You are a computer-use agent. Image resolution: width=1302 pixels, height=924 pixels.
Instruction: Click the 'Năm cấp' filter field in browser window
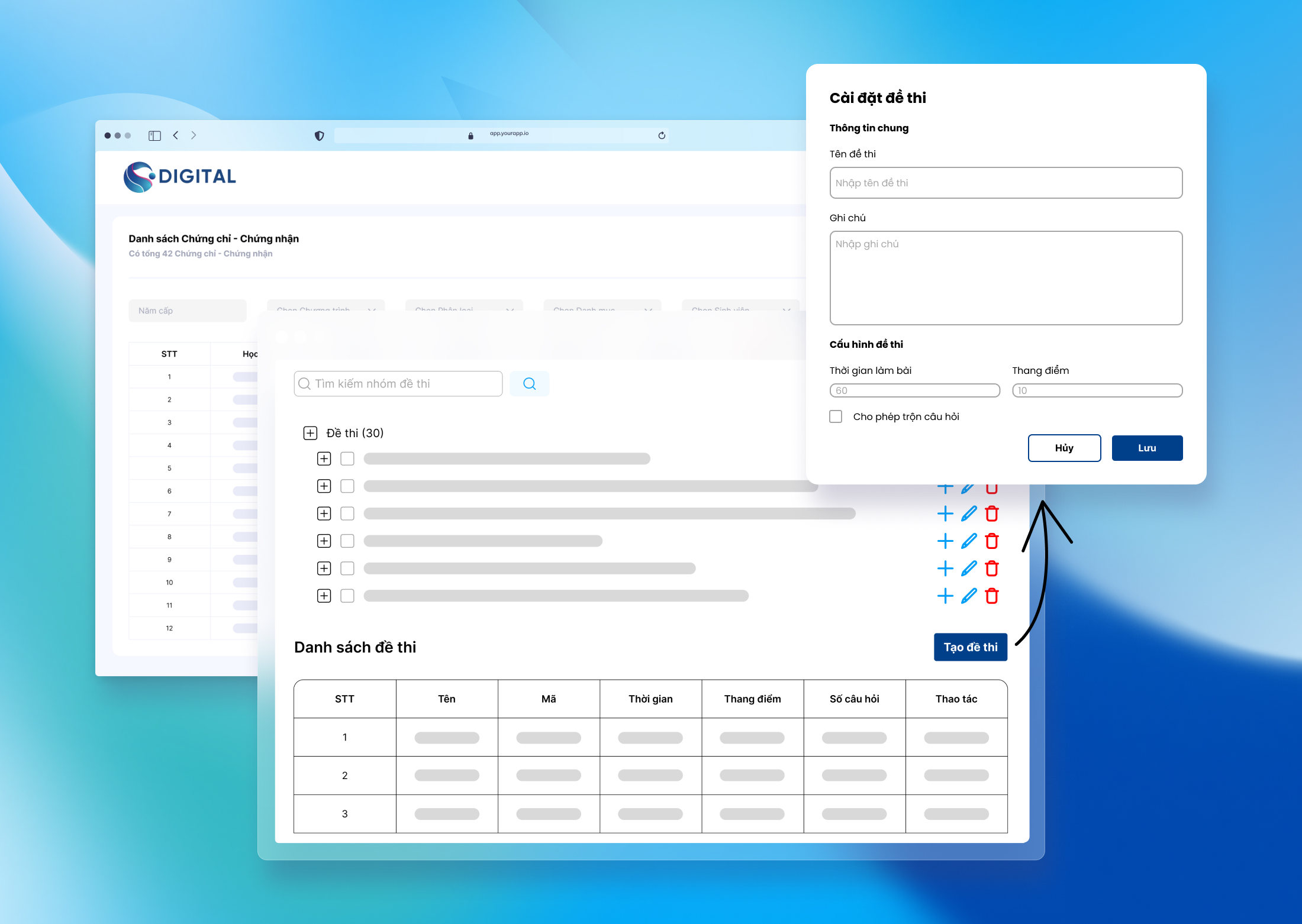(188, 311)
